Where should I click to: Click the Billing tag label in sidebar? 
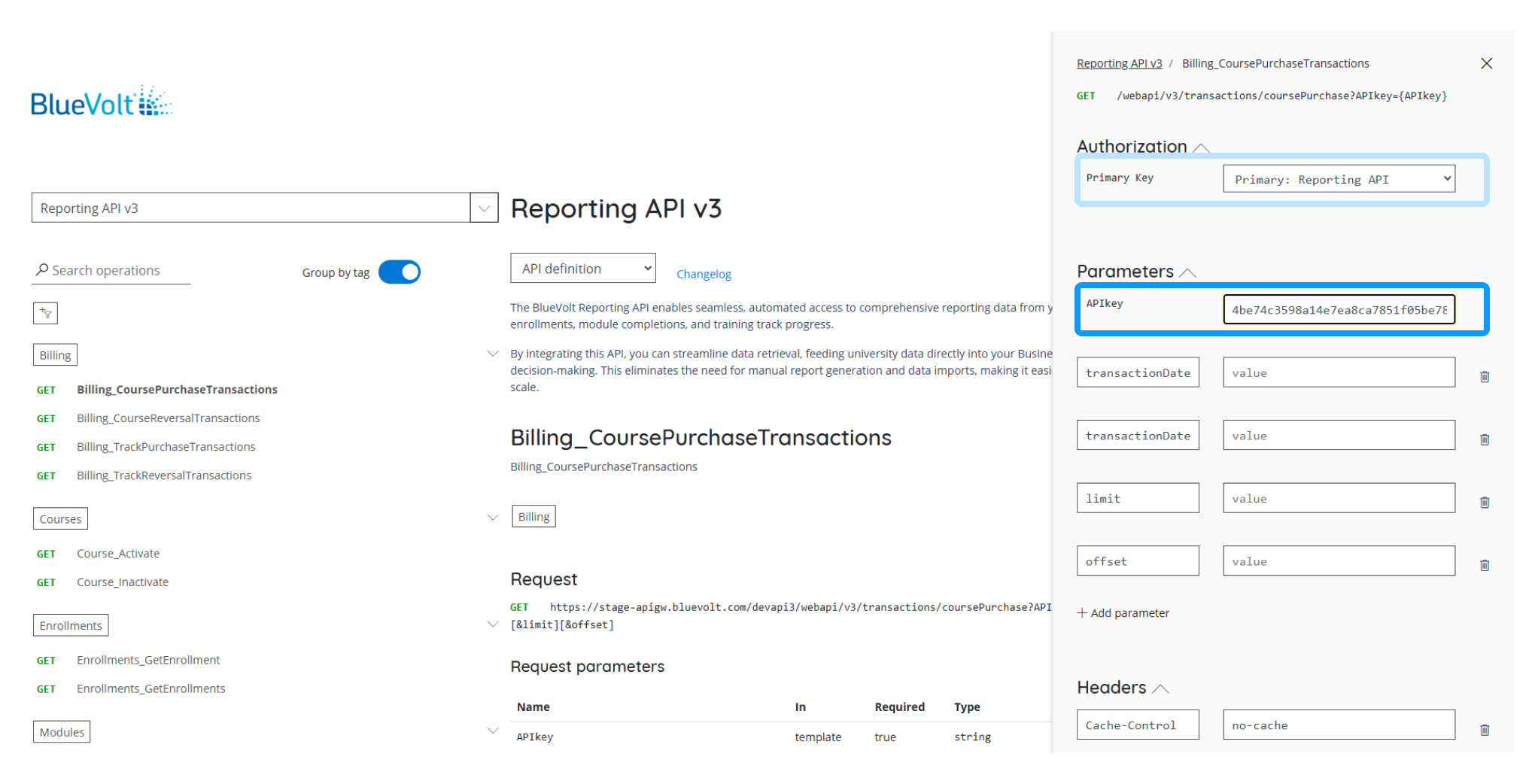[55, 355]
